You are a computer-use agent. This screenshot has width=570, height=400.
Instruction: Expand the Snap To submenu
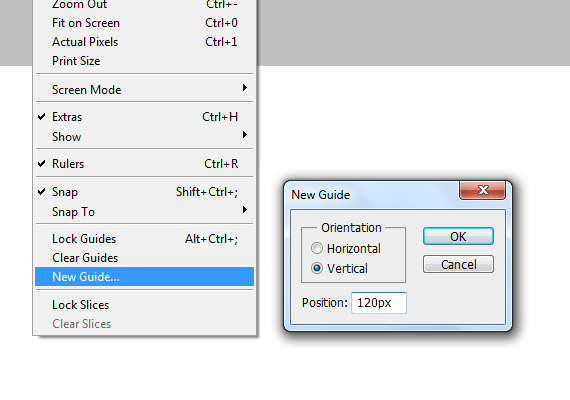pyautogui.click(x=144, y=211)
